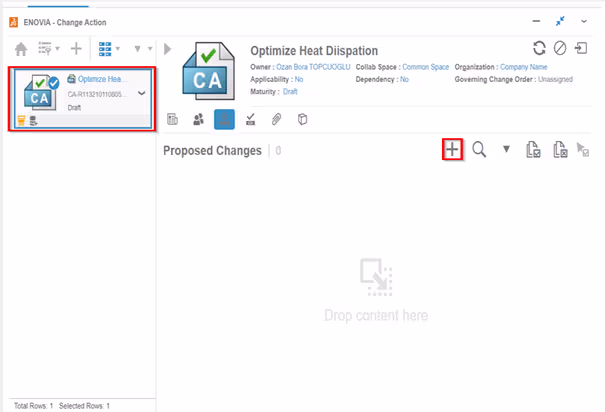Click the Applicability No value

(x=299, y=79)
